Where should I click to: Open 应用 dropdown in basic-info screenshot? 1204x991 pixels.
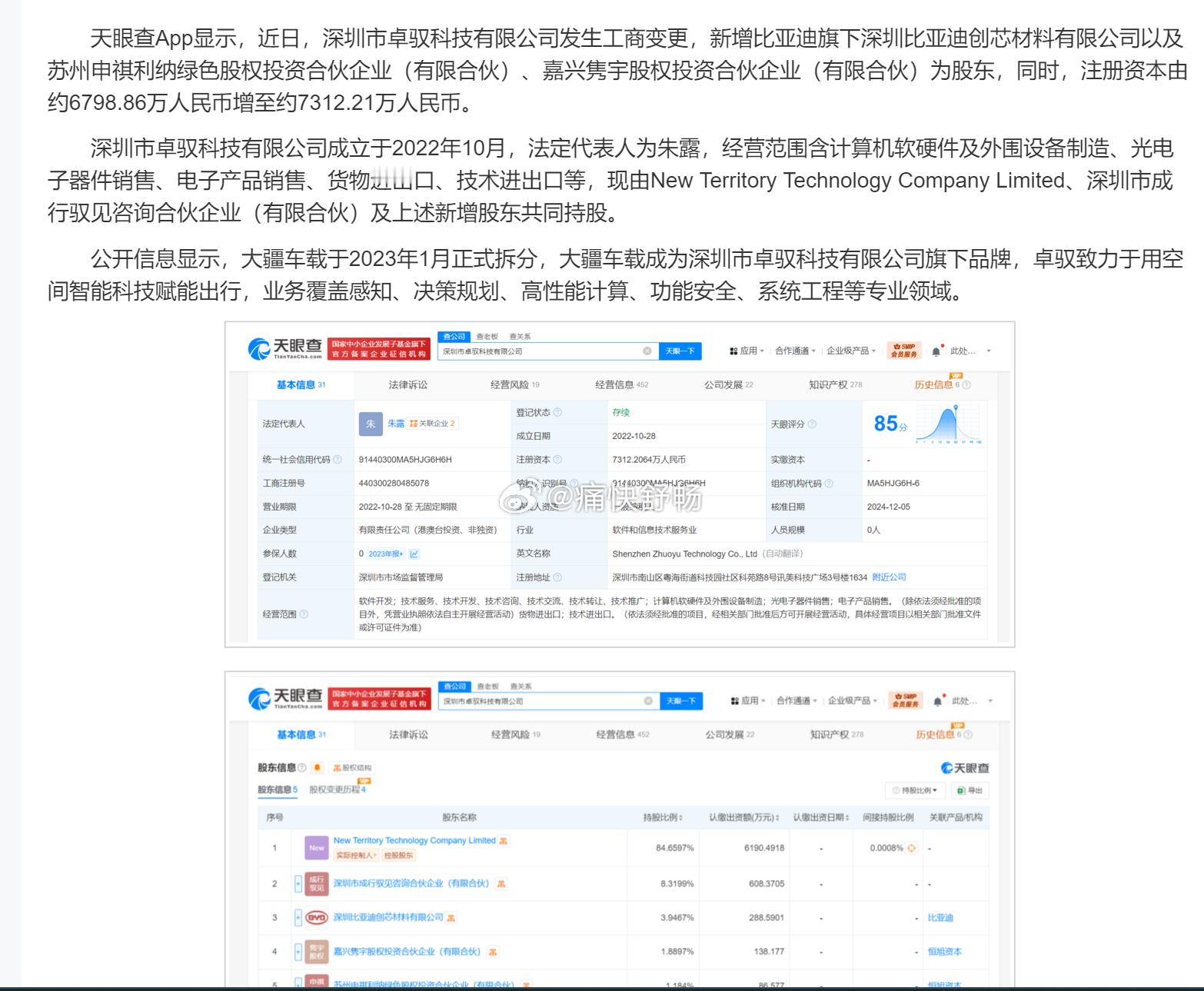(x=747, y=351)
